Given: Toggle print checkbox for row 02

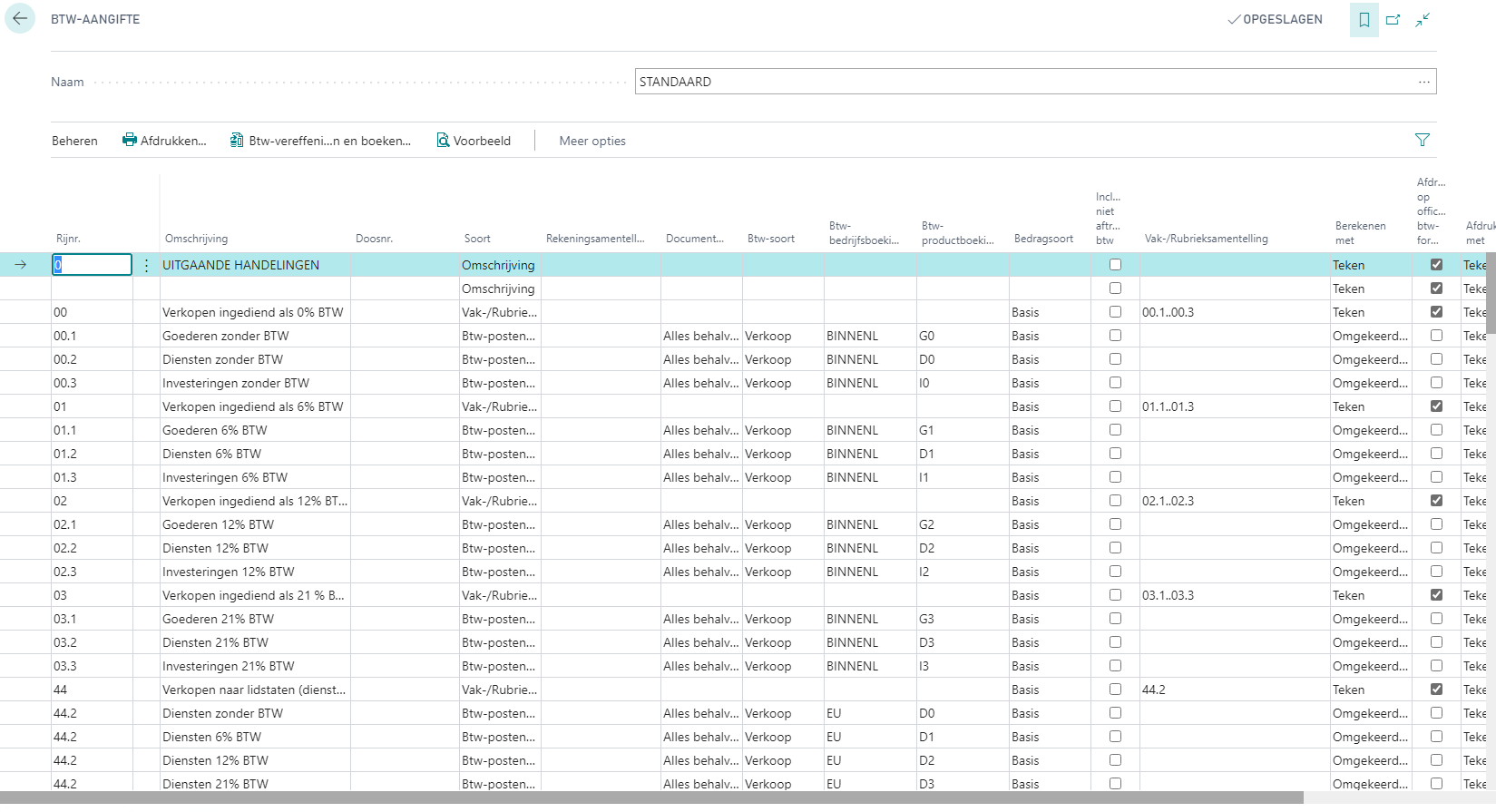Looking at the screenshot, I should pyautogui.click(x=1436, y=501).
